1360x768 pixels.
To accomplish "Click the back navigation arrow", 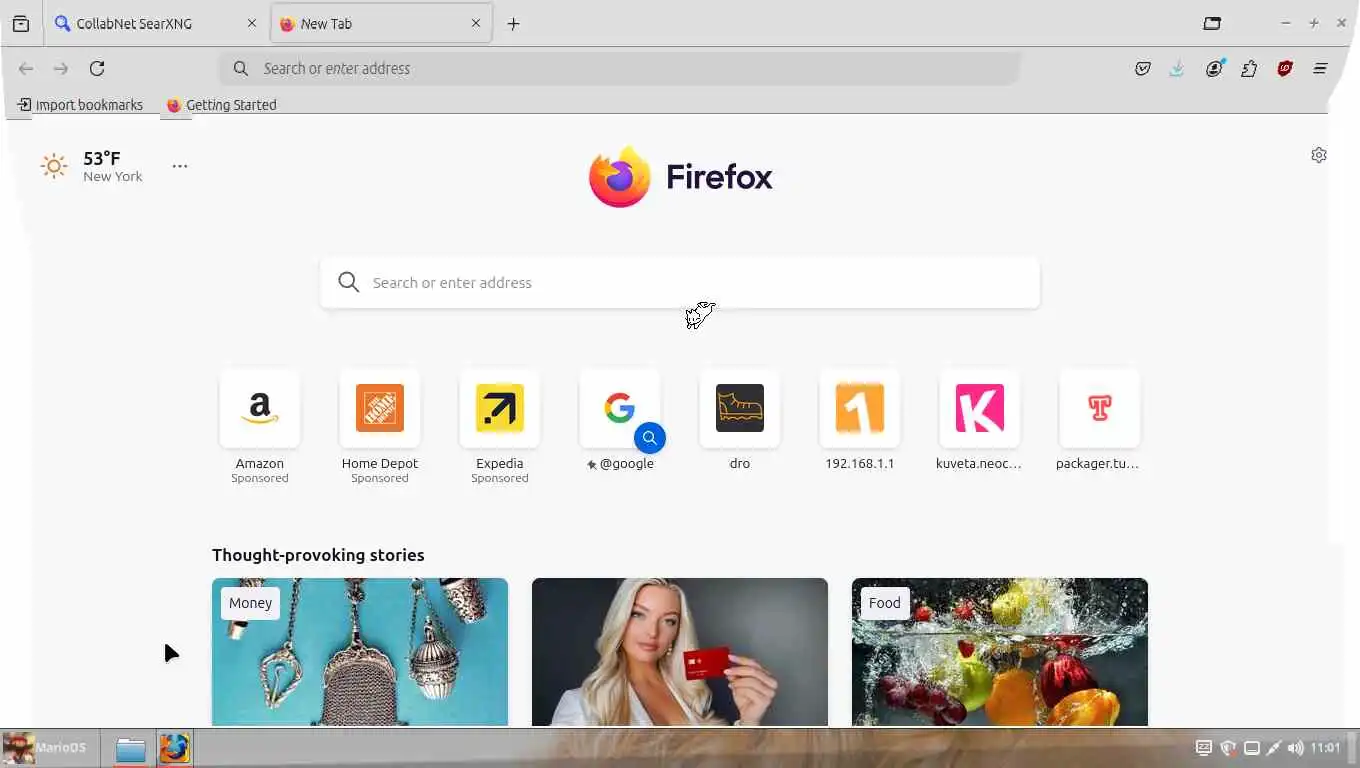I will point(26,69).
